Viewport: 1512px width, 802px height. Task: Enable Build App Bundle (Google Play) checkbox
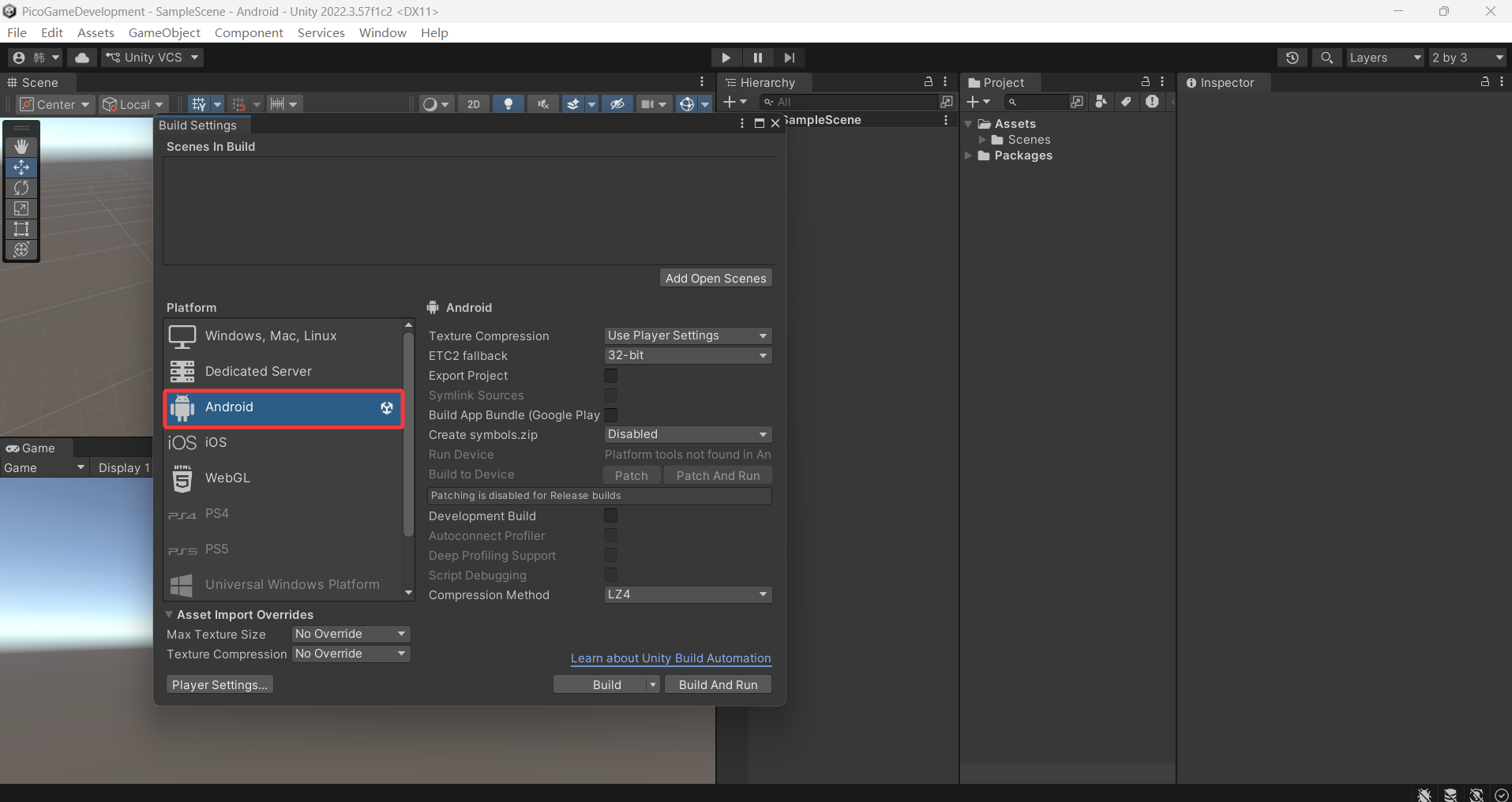[x=610, y=415]
